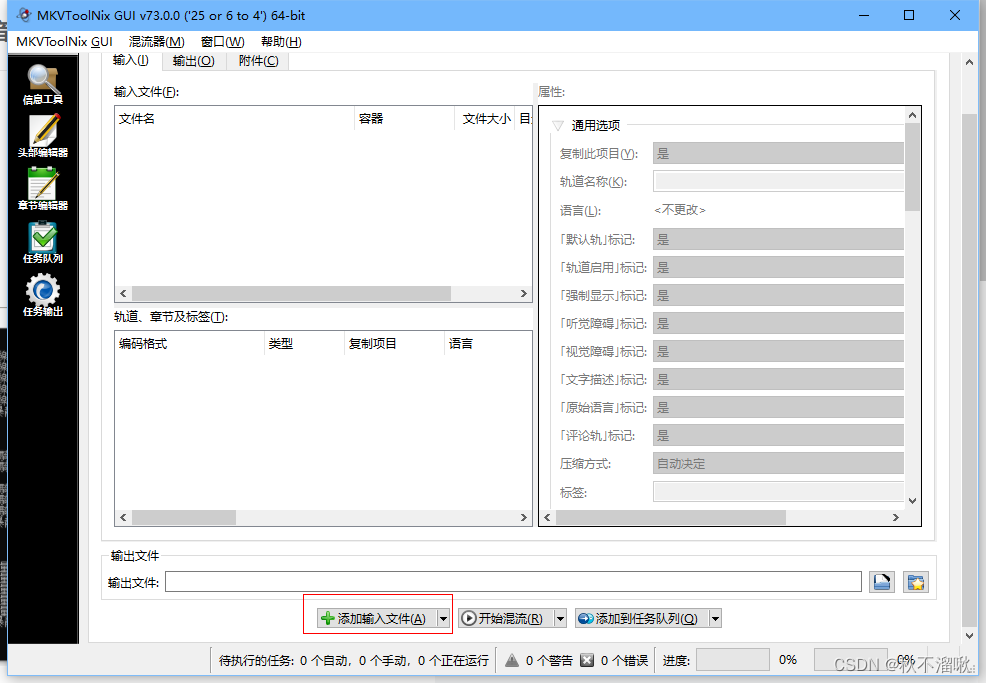Open the 章节编辑器 chapter editor
986x683 pixels.
click(43, 189)
